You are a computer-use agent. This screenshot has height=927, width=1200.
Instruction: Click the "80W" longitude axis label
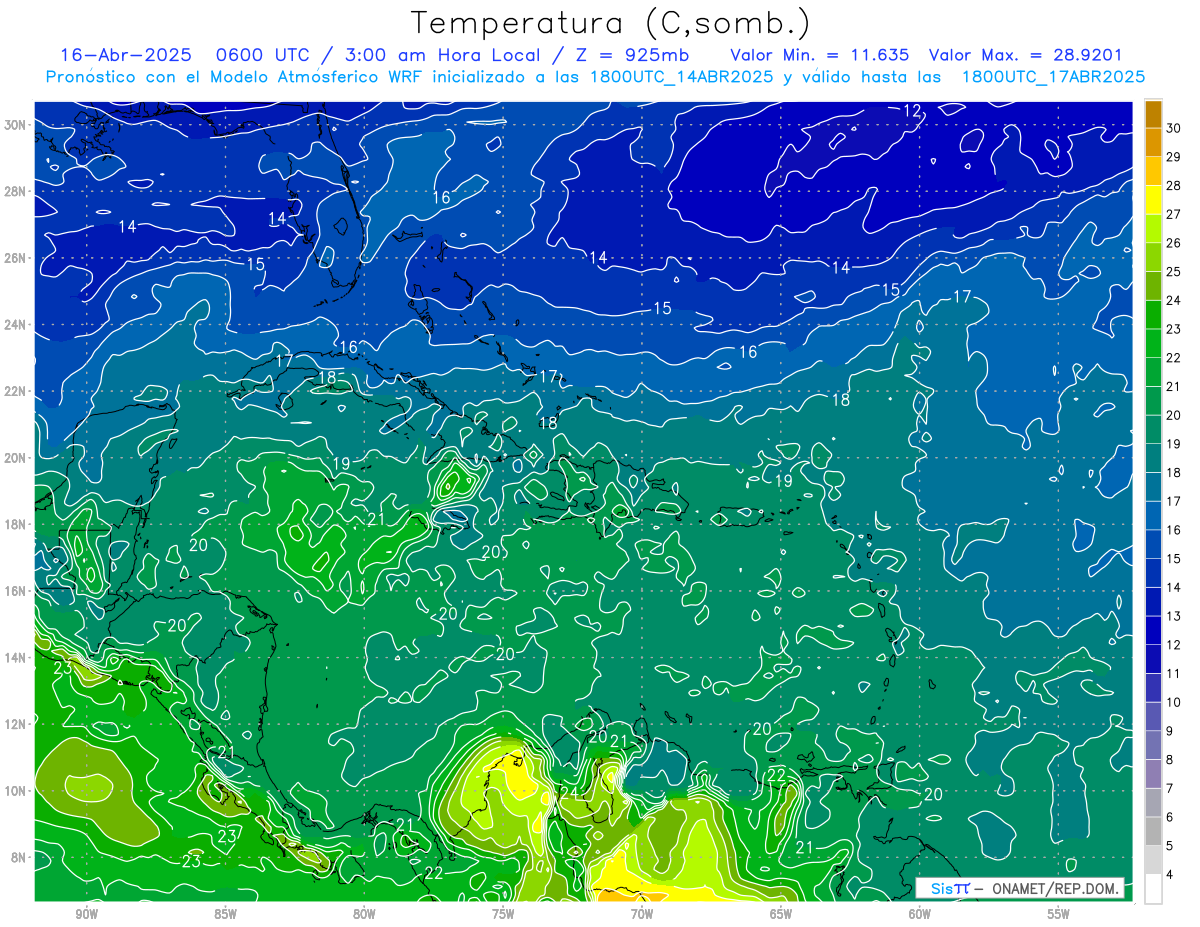click(364, 914)
